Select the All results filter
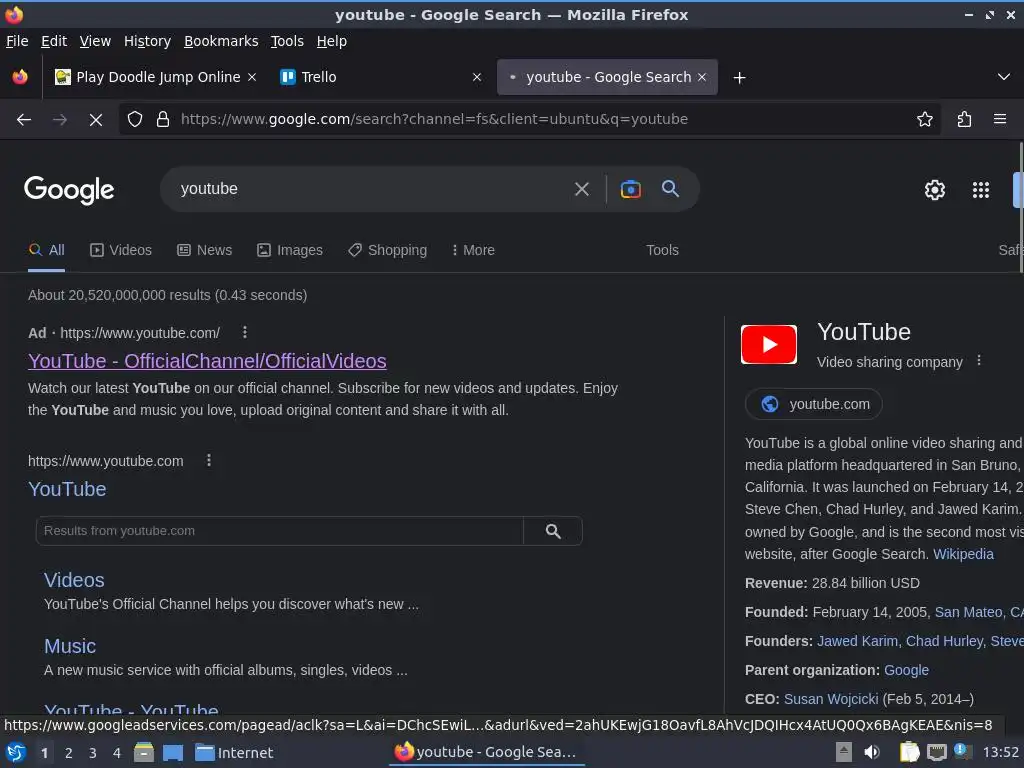Screen dimensions: 1024x768 46,250
